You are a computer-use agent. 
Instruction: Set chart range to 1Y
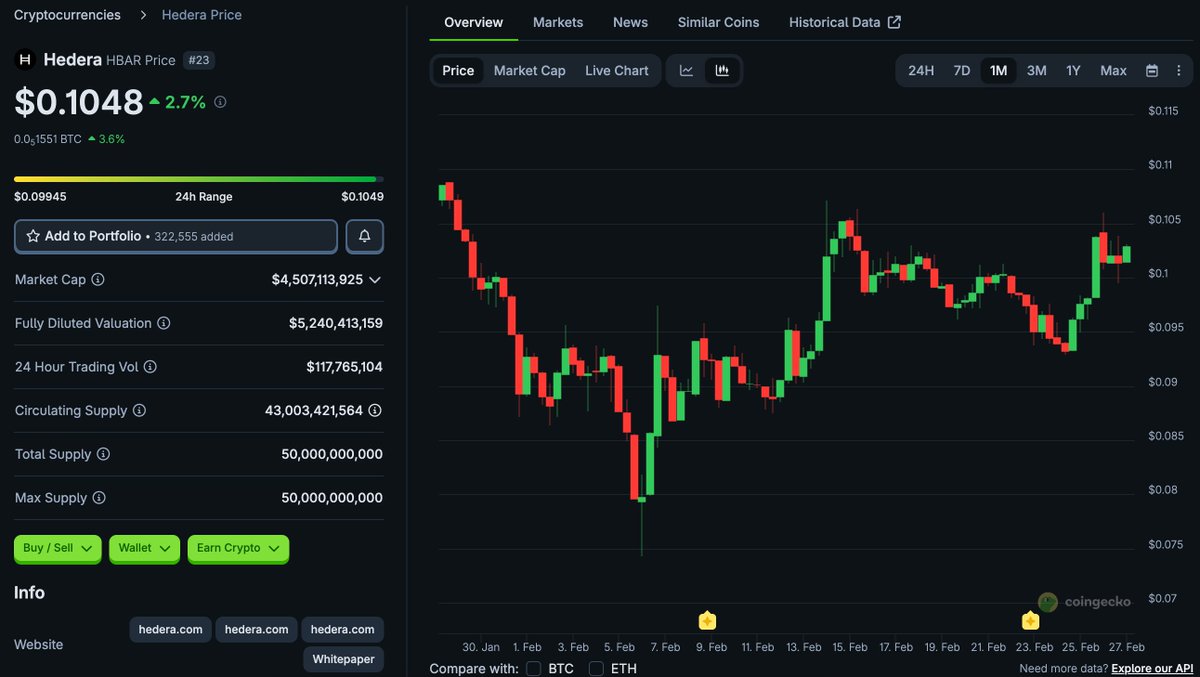coord(1073,70)
